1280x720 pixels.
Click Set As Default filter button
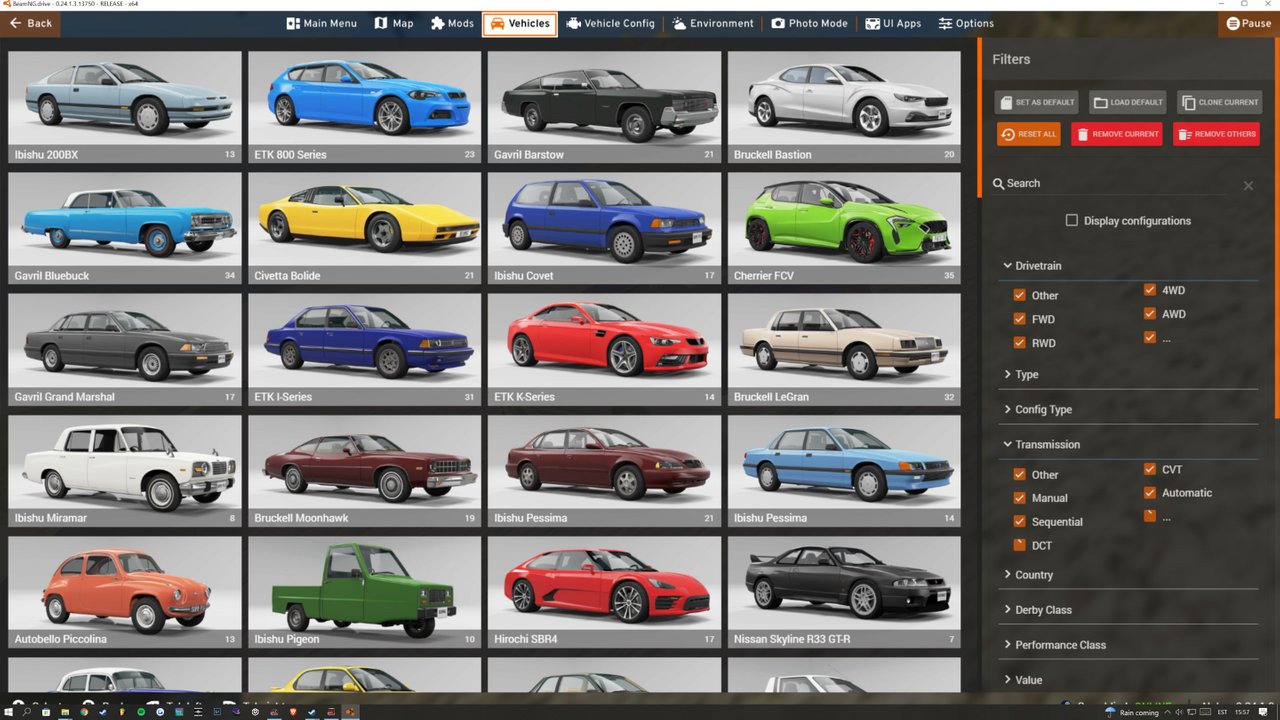pos(1037,102)
